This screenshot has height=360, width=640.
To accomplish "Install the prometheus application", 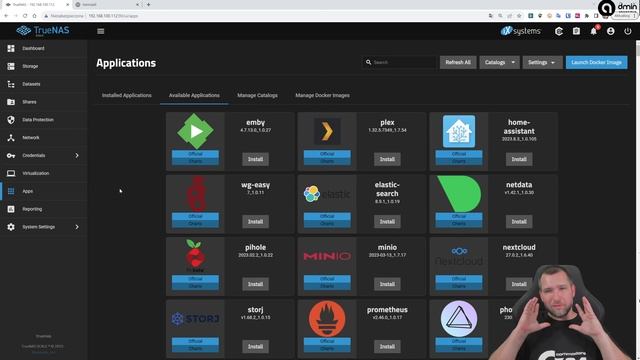I will click(387, 347).
